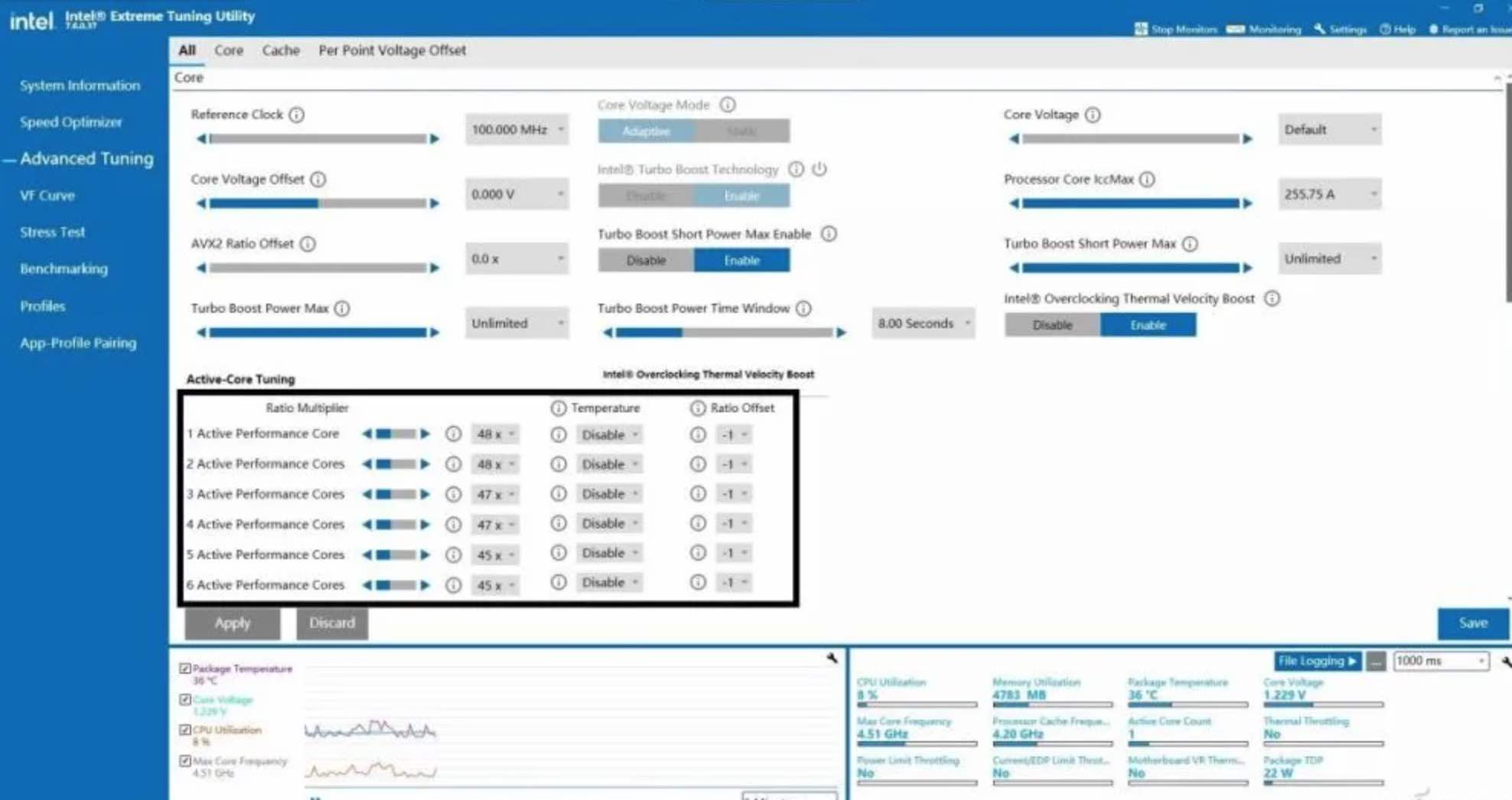Open temperature dropdown for 6 Active Performance Cores
The height and width of the screenshot is (800, 1512).
[x=609, y=583]
